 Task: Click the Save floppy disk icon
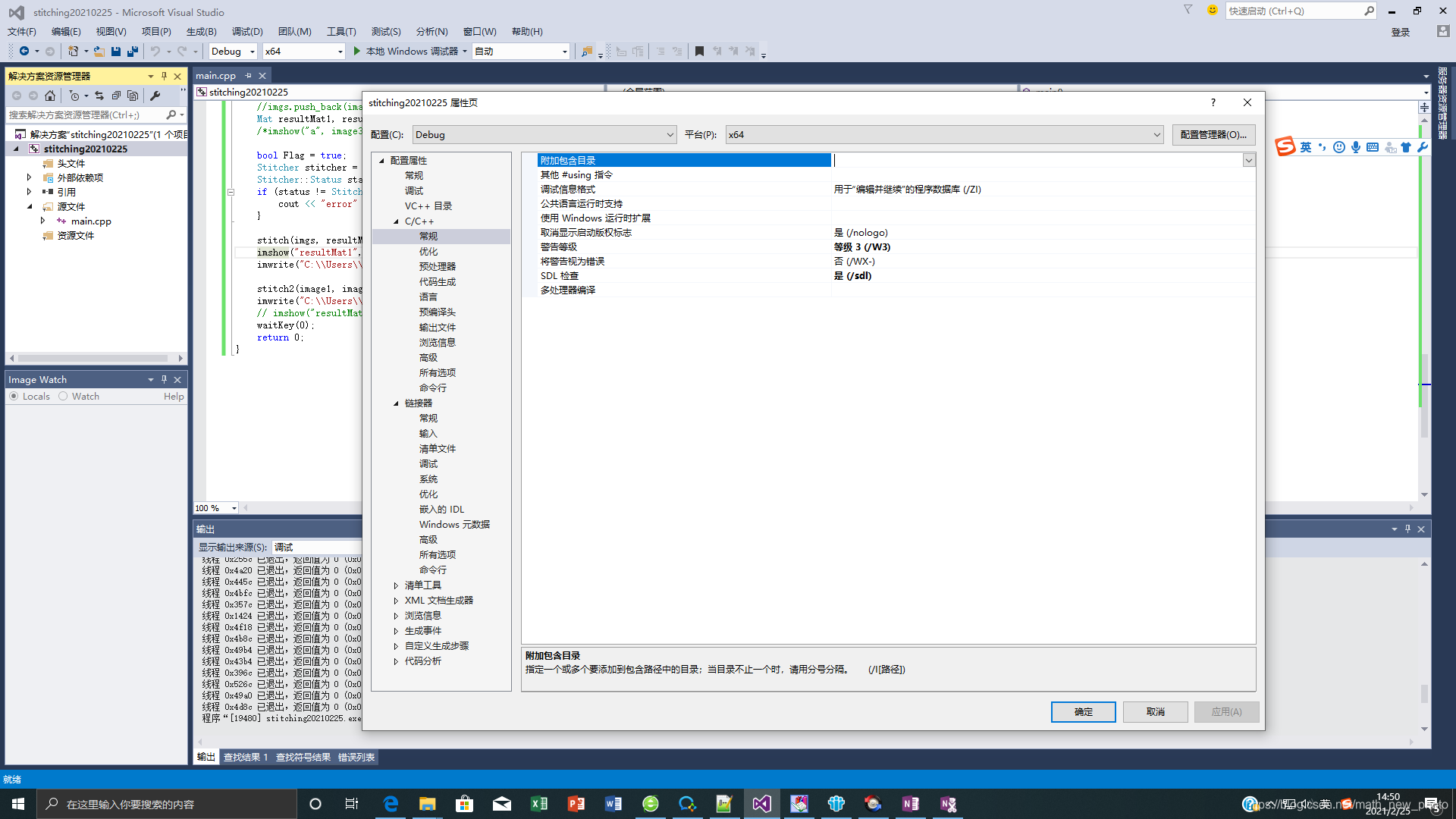(x=116, y=52)
